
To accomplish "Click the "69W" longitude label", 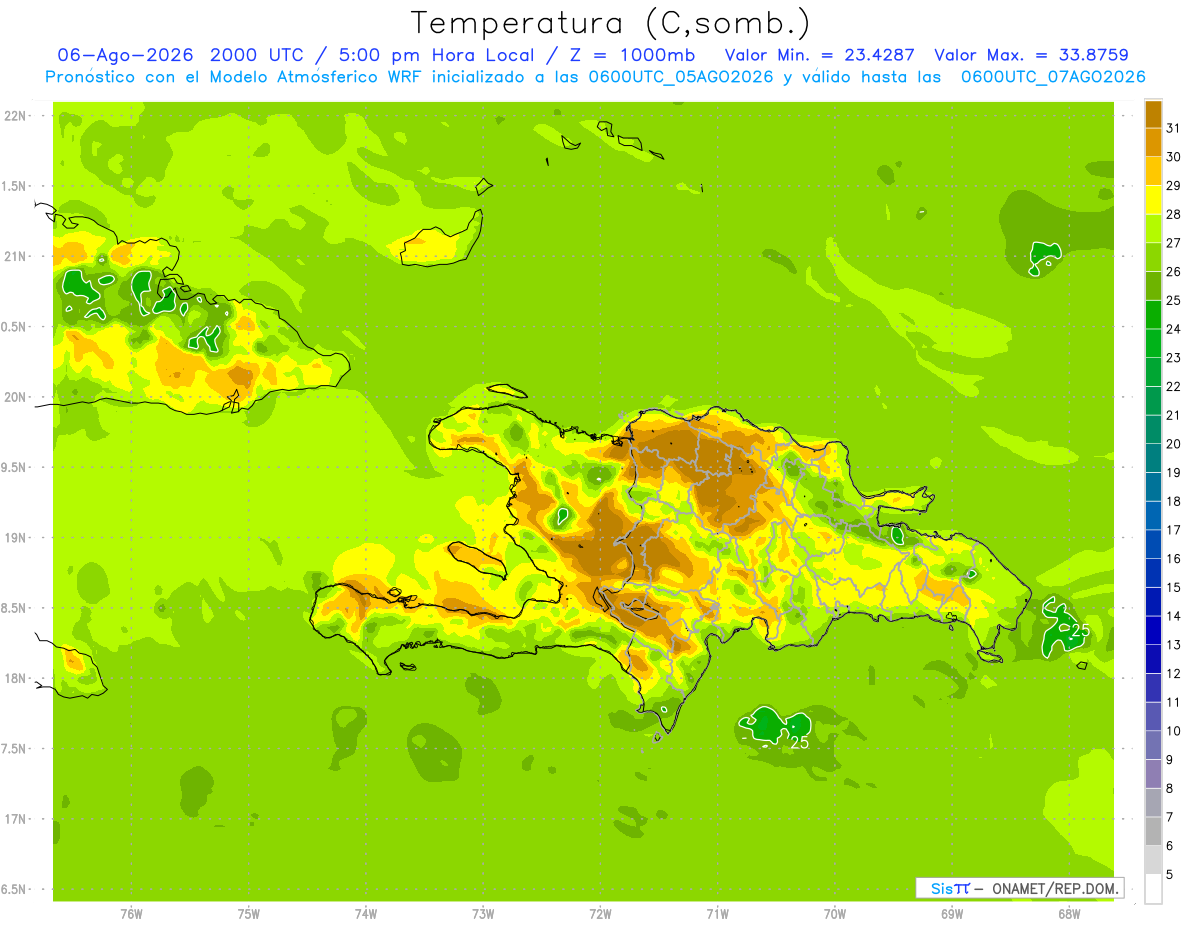I will (952, 914).
